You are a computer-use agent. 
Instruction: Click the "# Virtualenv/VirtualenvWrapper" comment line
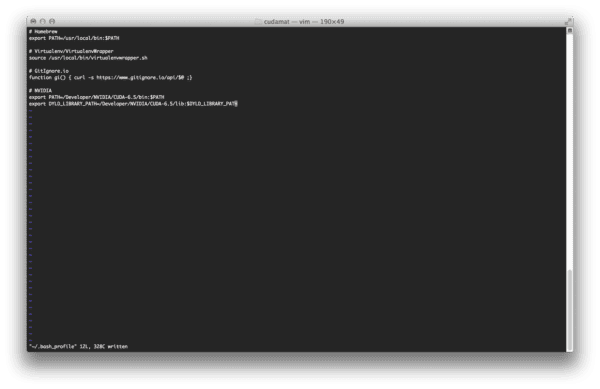click(71, 51)
